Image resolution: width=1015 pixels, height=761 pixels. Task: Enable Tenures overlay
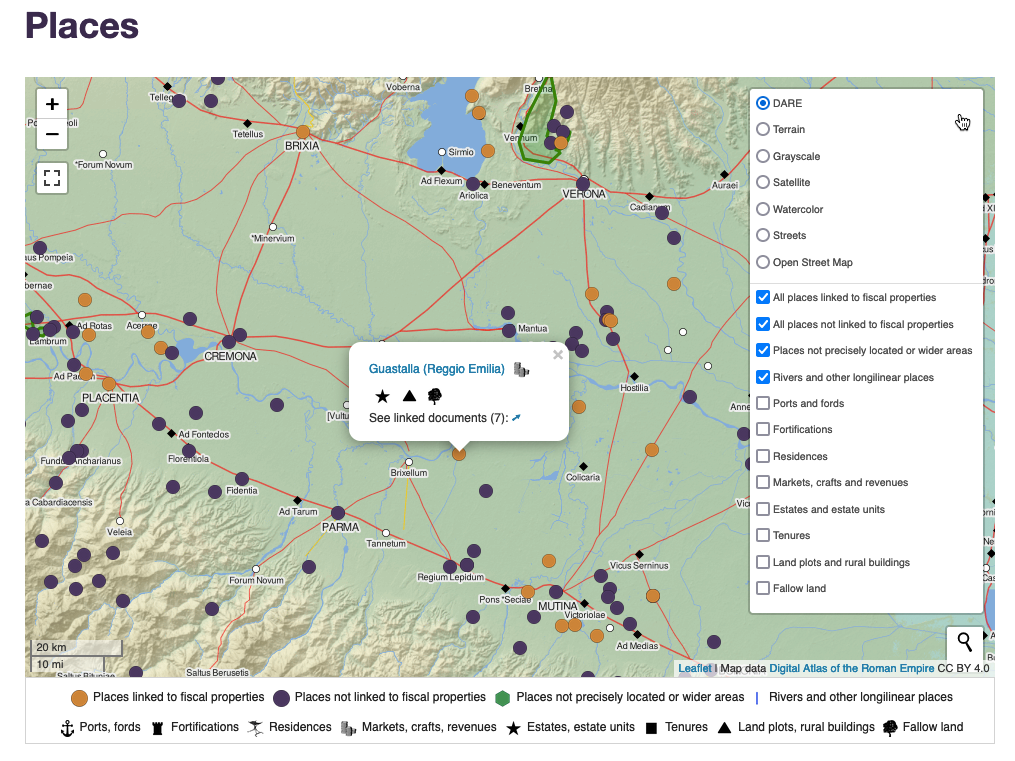point(763,535)
